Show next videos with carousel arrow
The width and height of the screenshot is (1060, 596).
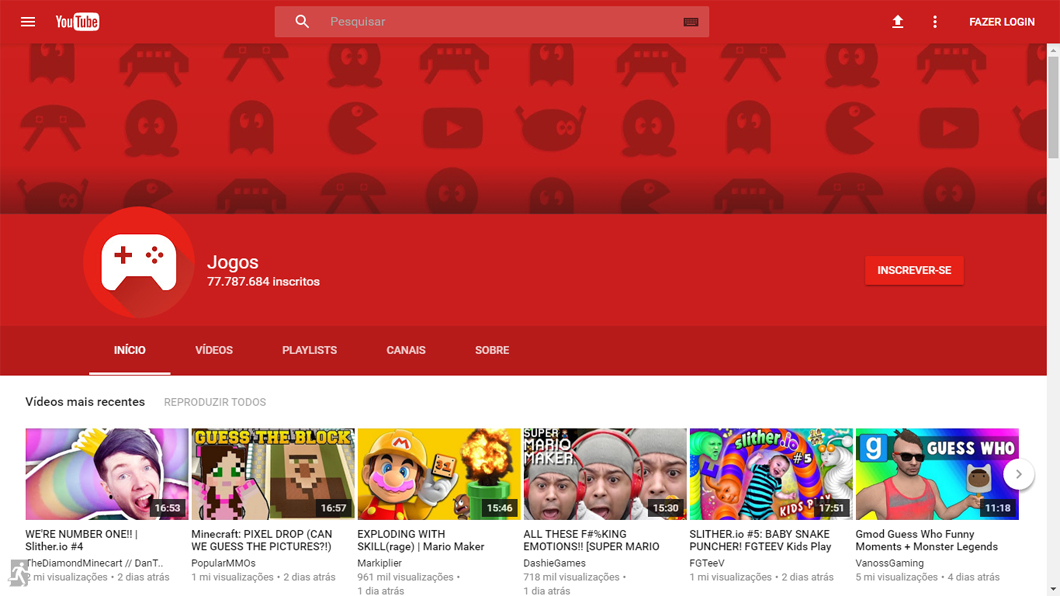pyautogui.click(x=1018, y=474)
